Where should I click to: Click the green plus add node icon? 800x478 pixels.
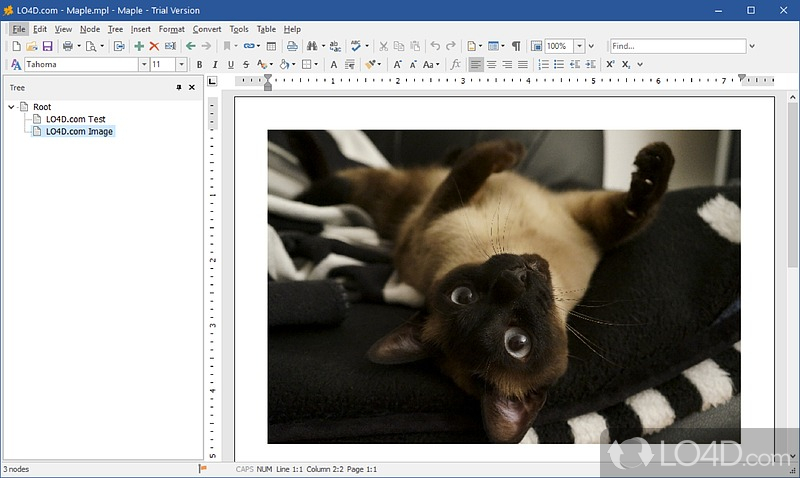pos(139,46)
